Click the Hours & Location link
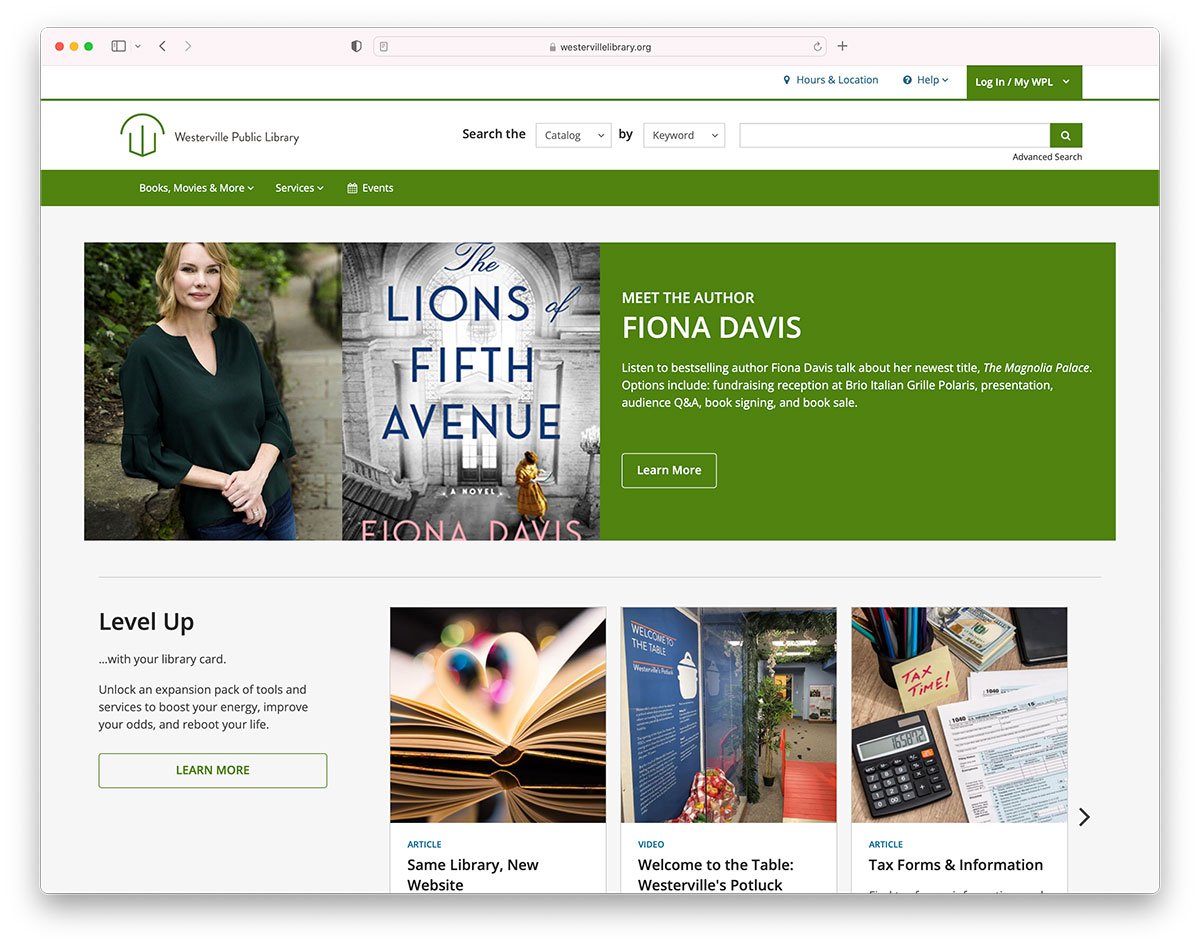1200x947 pixels. tap(830, 80)
